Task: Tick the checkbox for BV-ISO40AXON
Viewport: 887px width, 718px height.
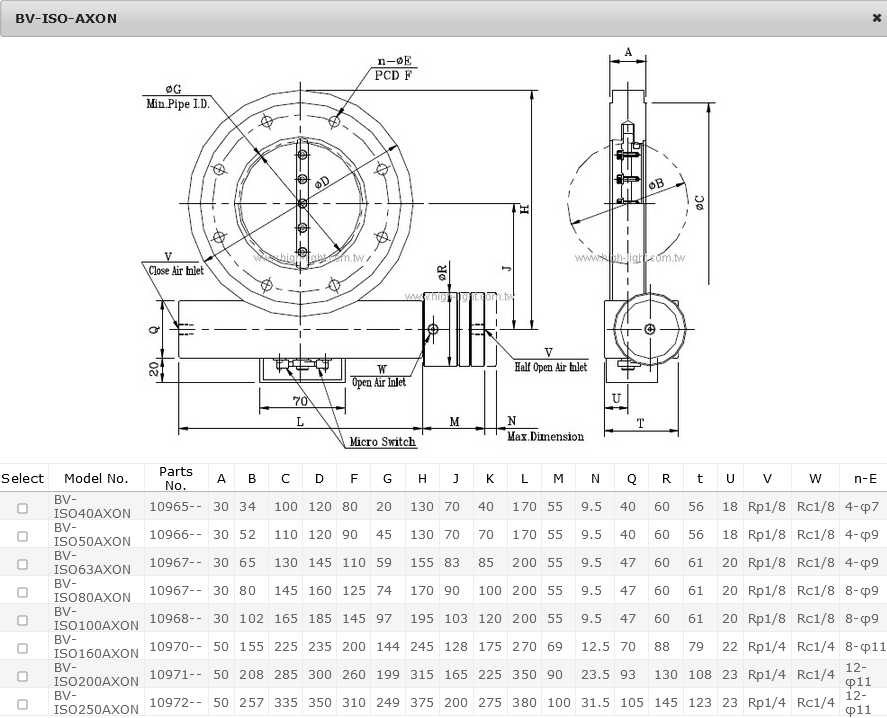Action: click(x=22, y=508)
